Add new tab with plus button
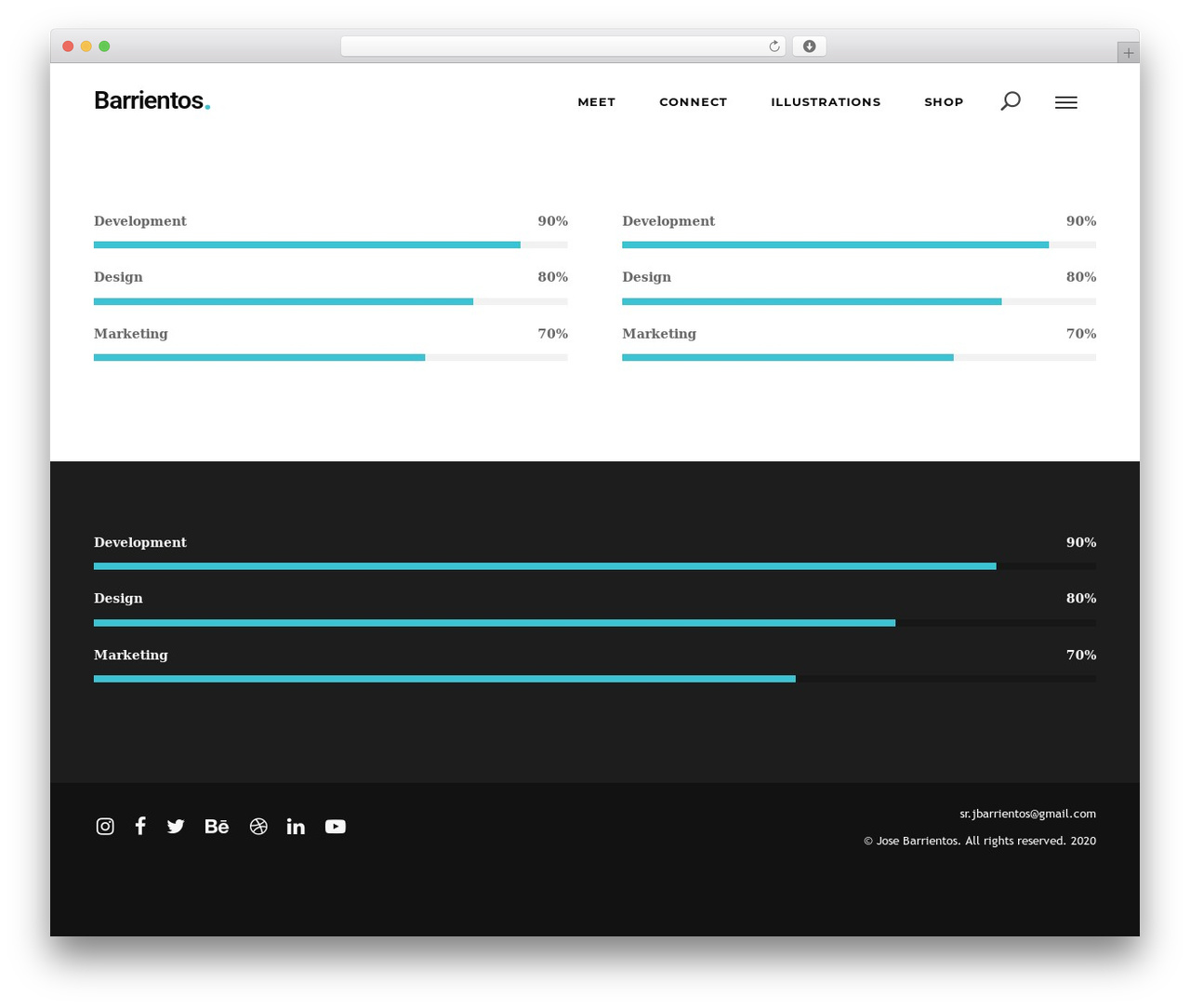This screenshot has height=1008, width=1190. coord(1128,53)
